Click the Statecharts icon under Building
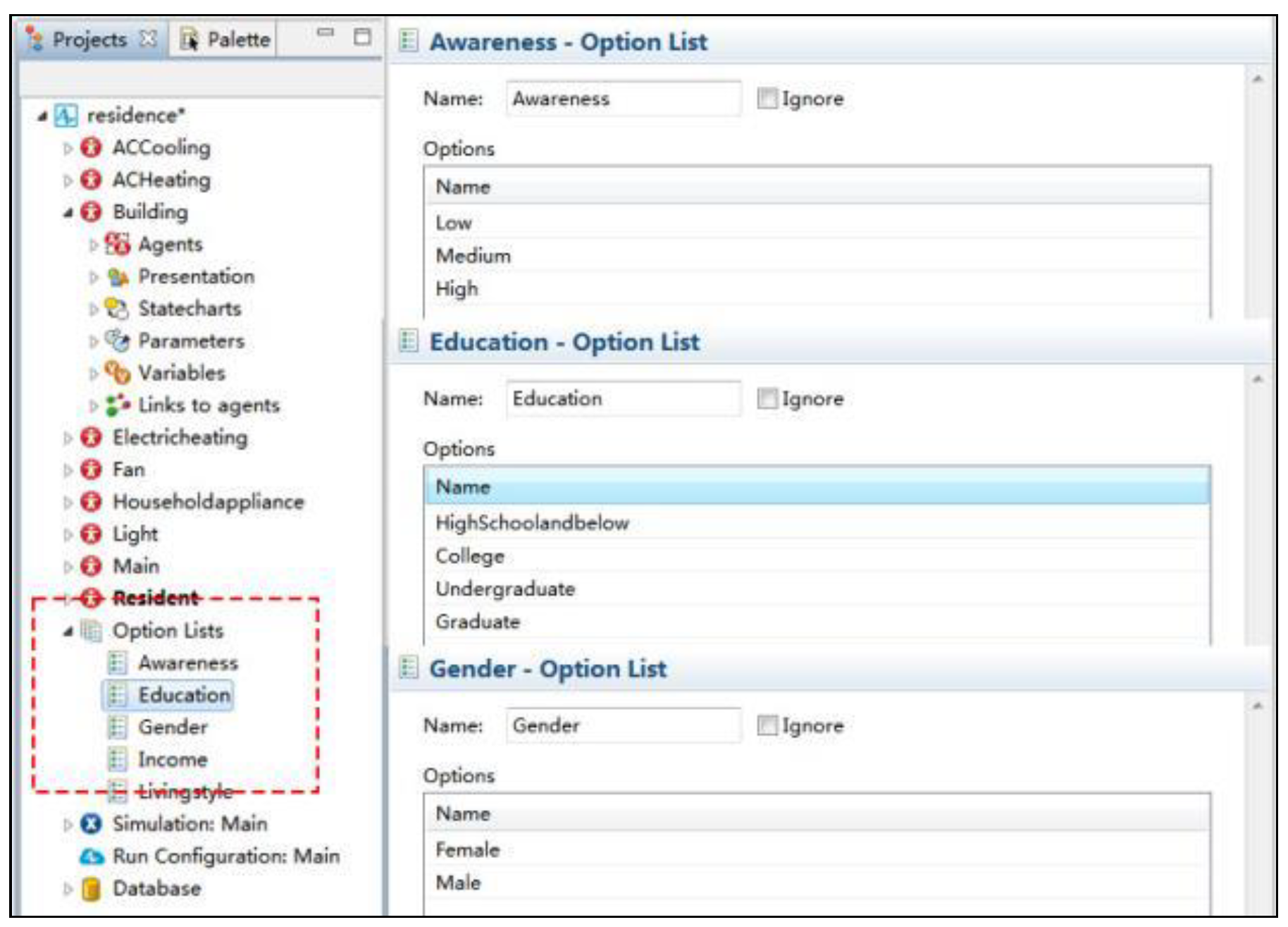Viewport: 1288px width, 927px height. pos(117,309)
